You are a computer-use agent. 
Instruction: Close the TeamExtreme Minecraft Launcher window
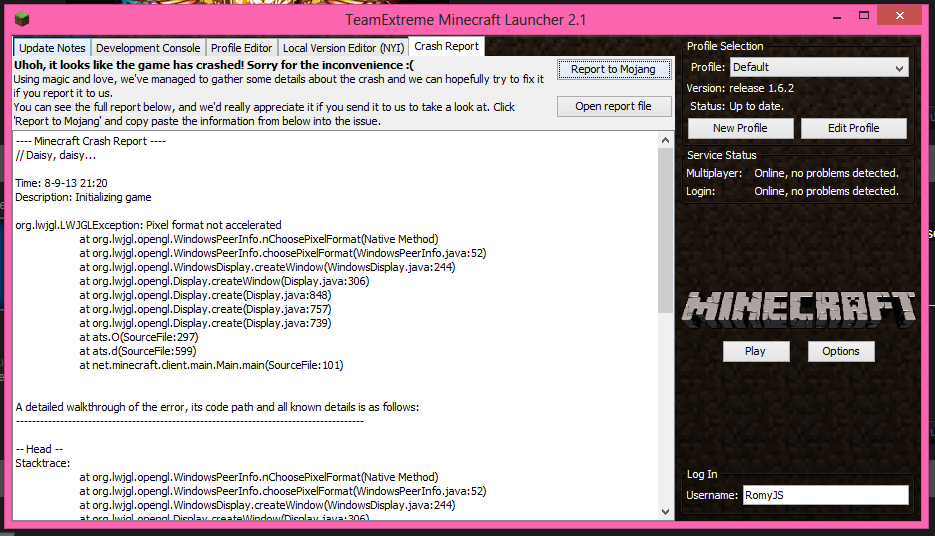[x=899, y=16]
